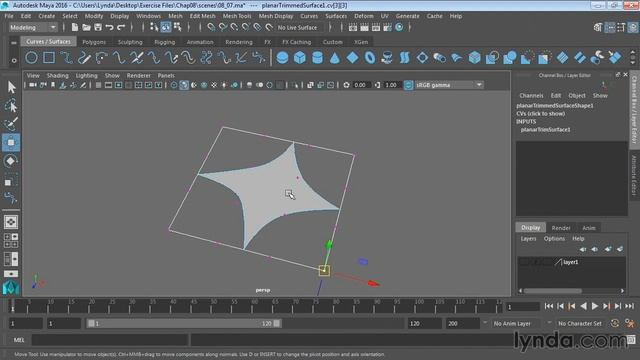The height and width of the screenshot is (360, 640).
Task: Select layer1 in the layer editor
Action: [571, 262]
